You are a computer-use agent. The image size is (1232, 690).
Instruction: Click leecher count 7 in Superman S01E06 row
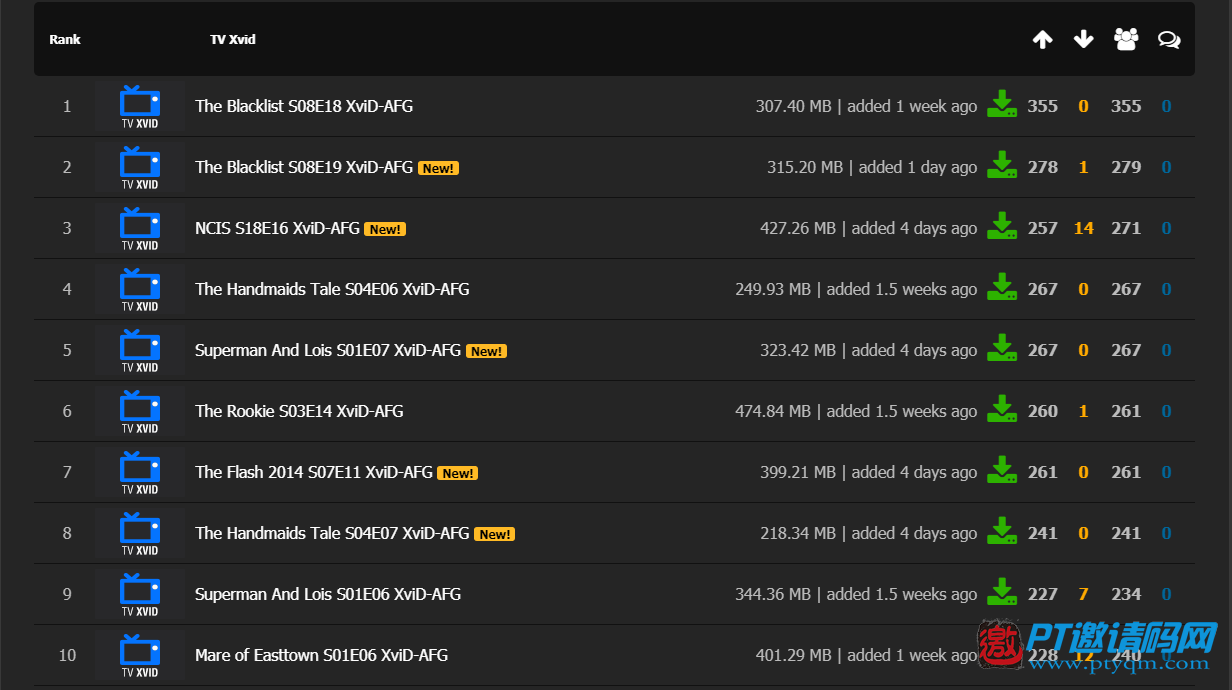[1083, 594]
